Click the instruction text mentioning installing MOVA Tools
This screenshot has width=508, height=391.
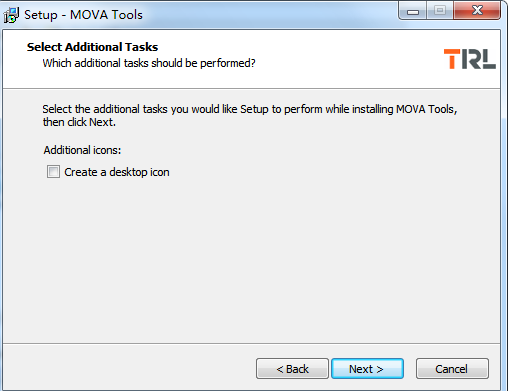pos(250,115)
